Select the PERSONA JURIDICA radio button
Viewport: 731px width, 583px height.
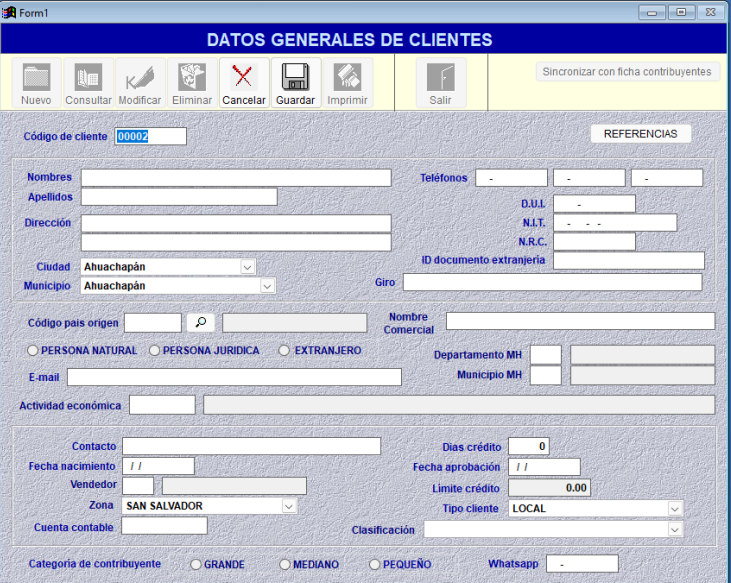click(x=154, y=350)
